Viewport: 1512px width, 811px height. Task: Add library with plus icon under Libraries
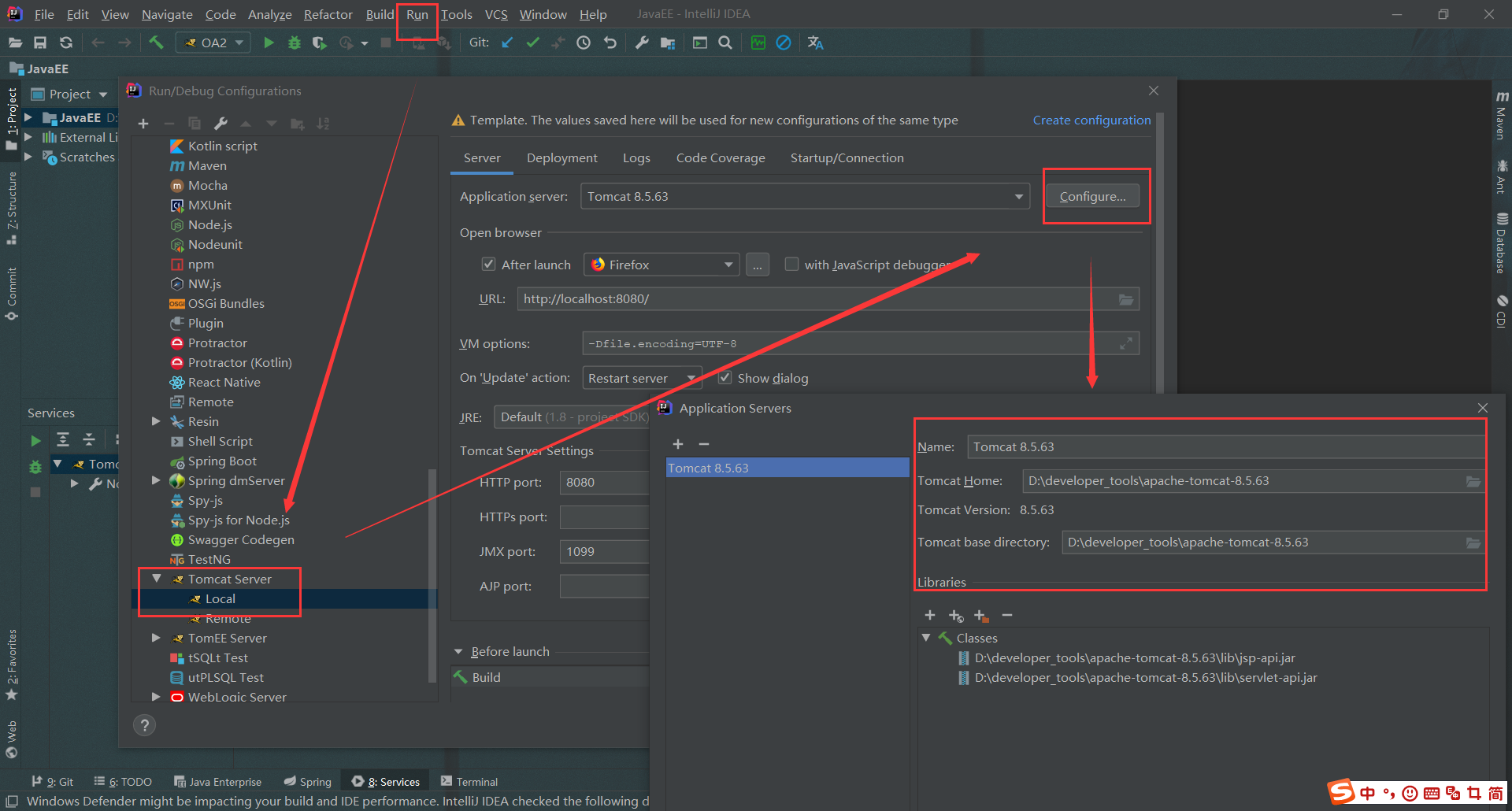[930, 615]
